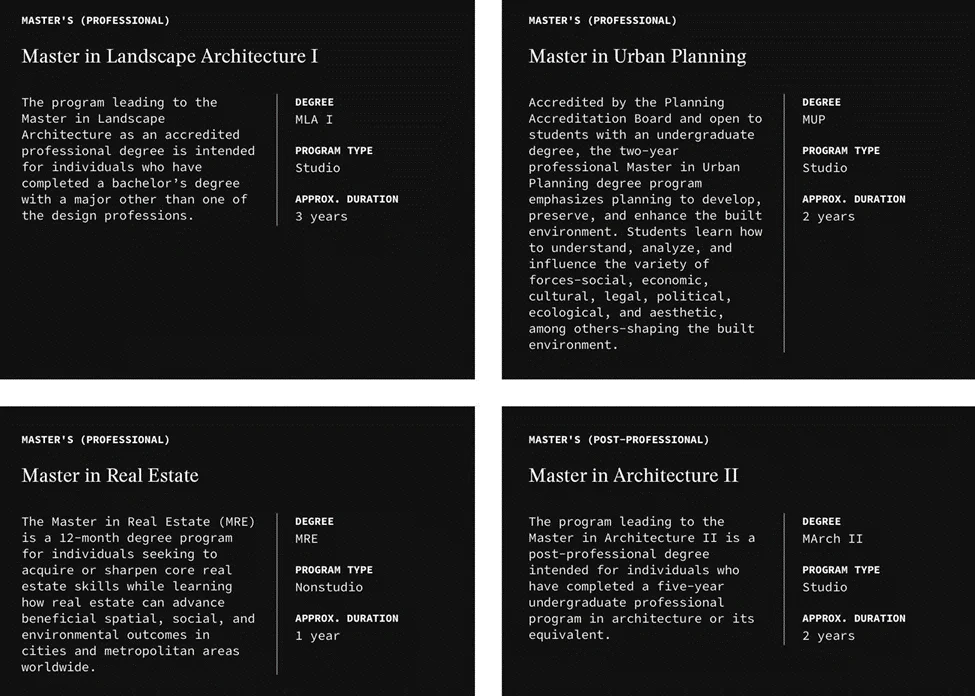Viewport: 975px width, 696px height.
Task: Click Urban Planning program description paragraph
Action: (645, 223)
